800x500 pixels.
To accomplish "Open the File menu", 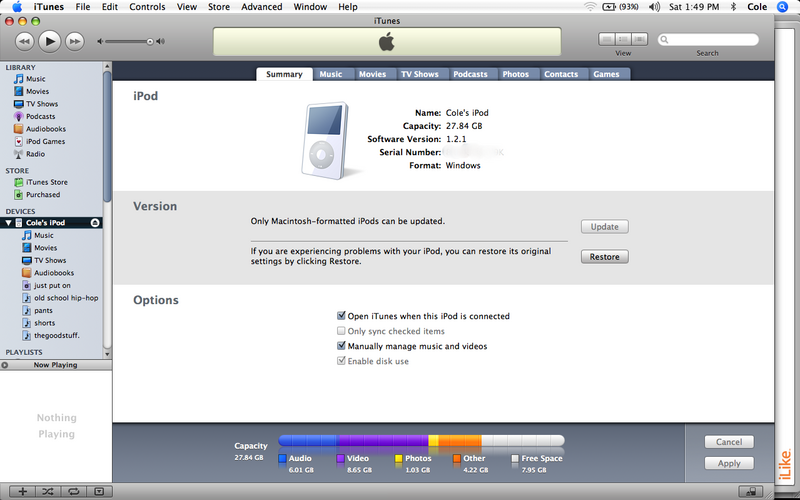I will (83, 7).
